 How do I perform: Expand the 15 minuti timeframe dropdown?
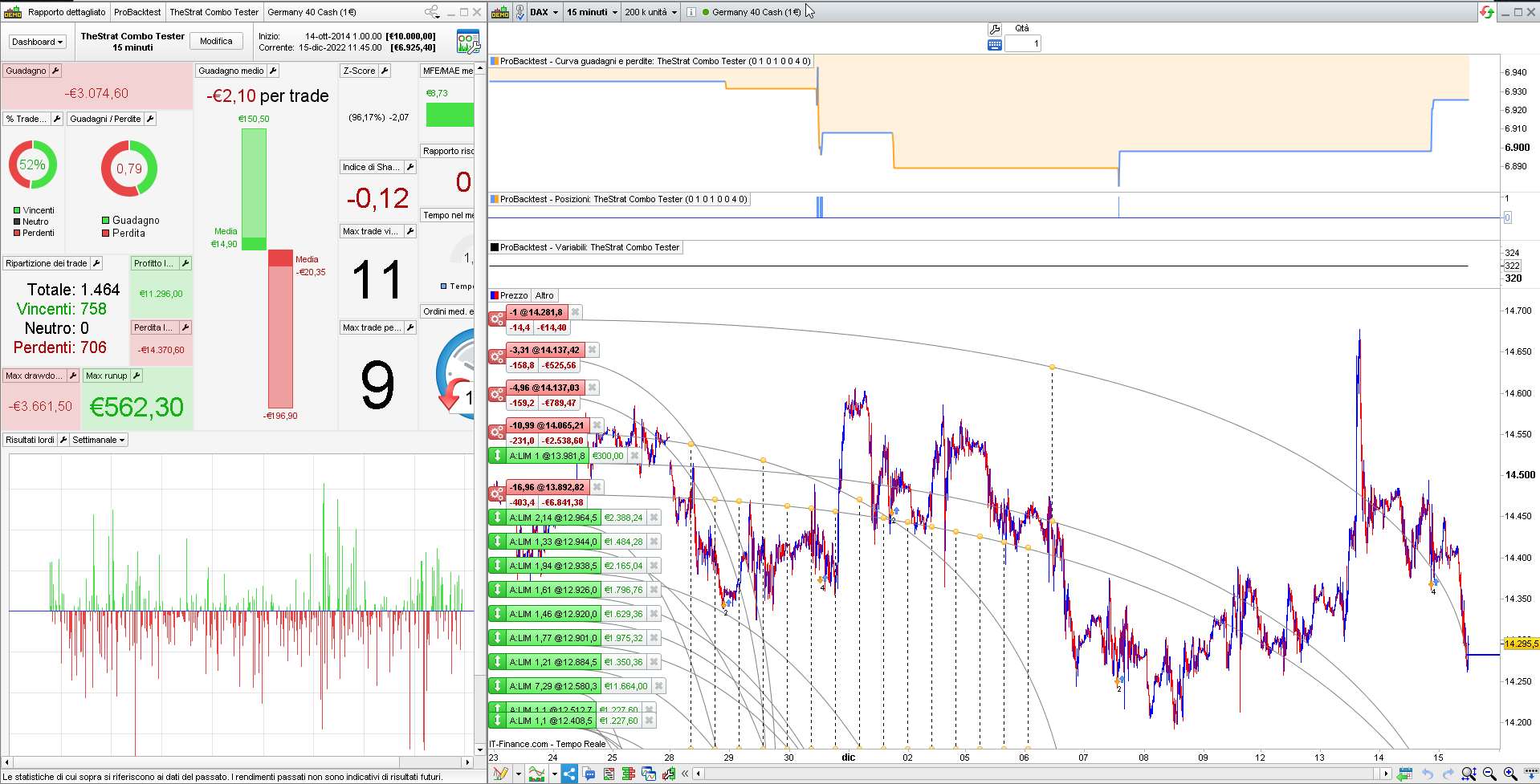(x=592, y=12)
